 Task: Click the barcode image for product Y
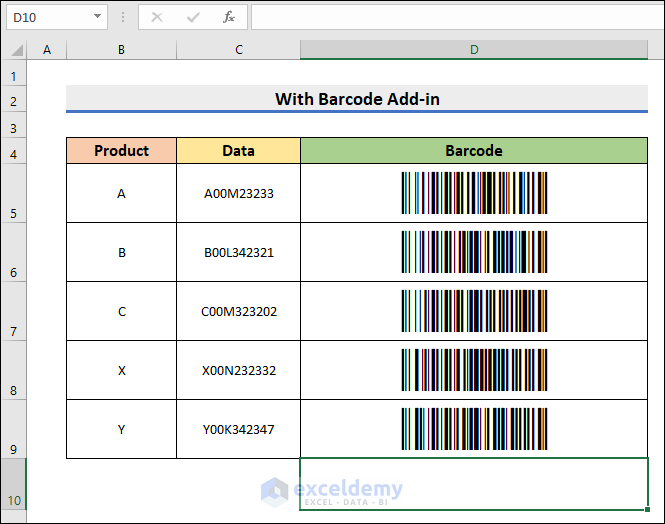(474, 429)
